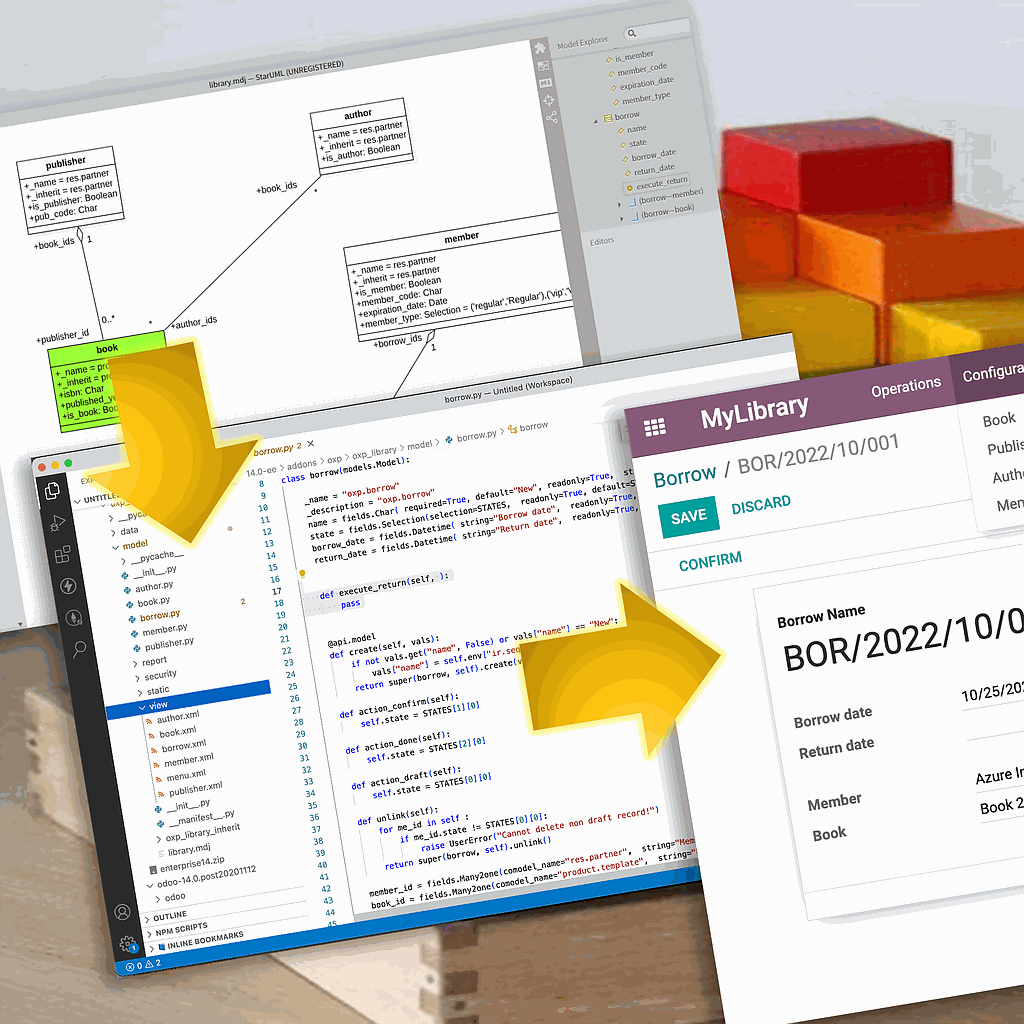
Task: Open book.py in the Explorer
Action: pyautogui.click(x=153, y=601)
